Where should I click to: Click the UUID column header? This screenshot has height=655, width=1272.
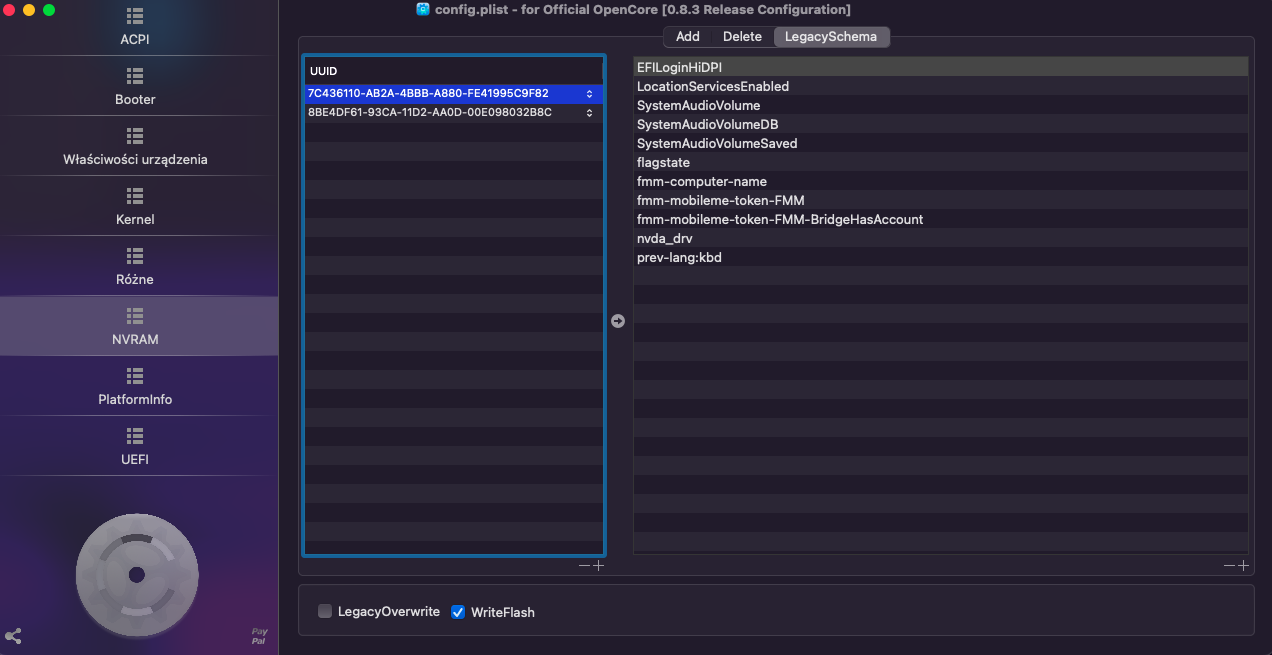pyautogui.click(x=454, y=71)
